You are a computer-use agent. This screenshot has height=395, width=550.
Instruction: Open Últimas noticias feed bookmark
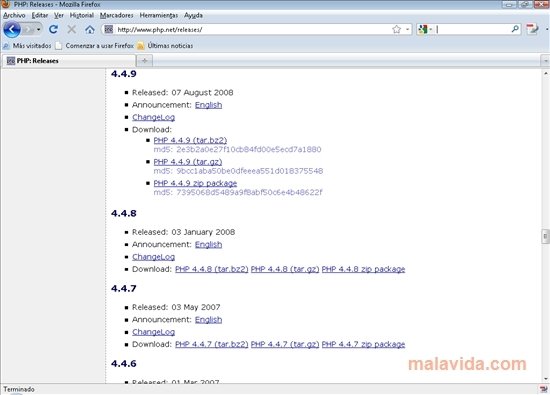165,46
